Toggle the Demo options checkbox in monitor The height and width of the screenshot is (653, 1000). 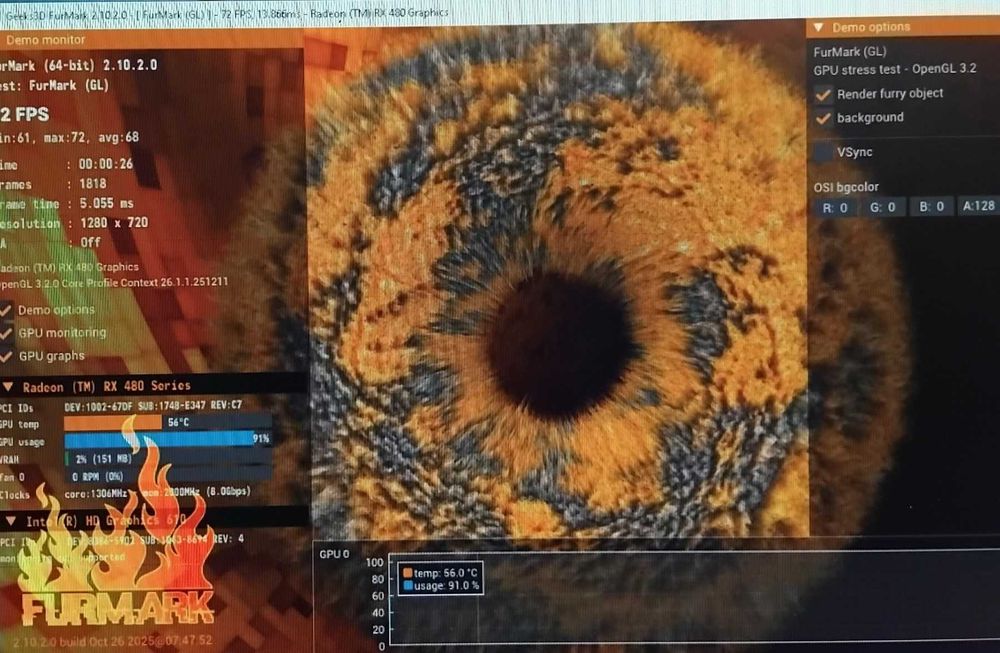(x=6, y=310)
